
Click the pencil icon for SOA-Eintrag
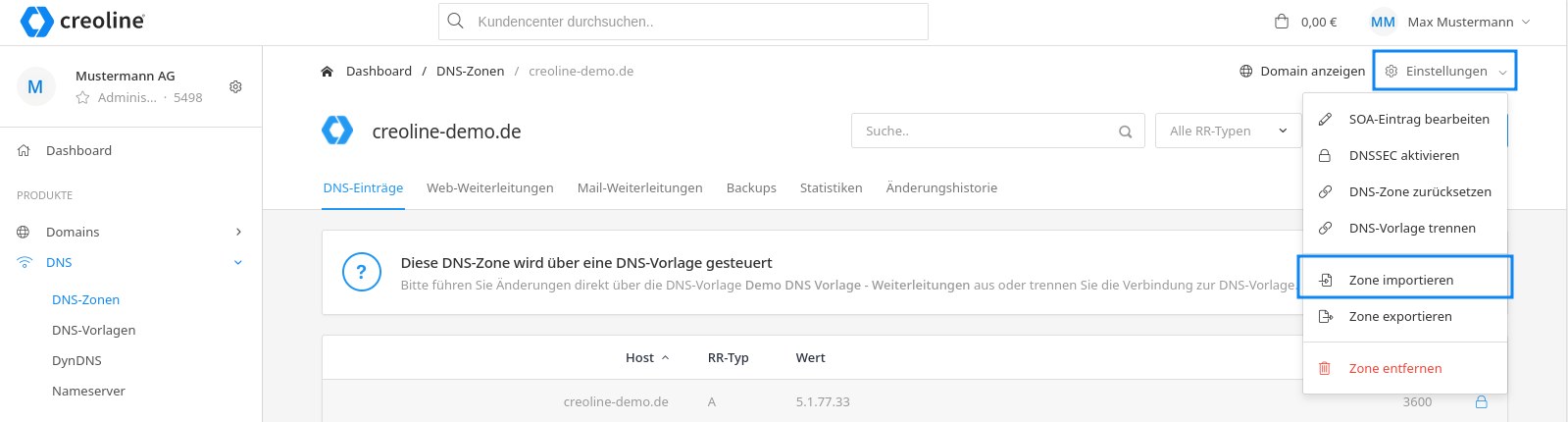tap(1325, 119)
